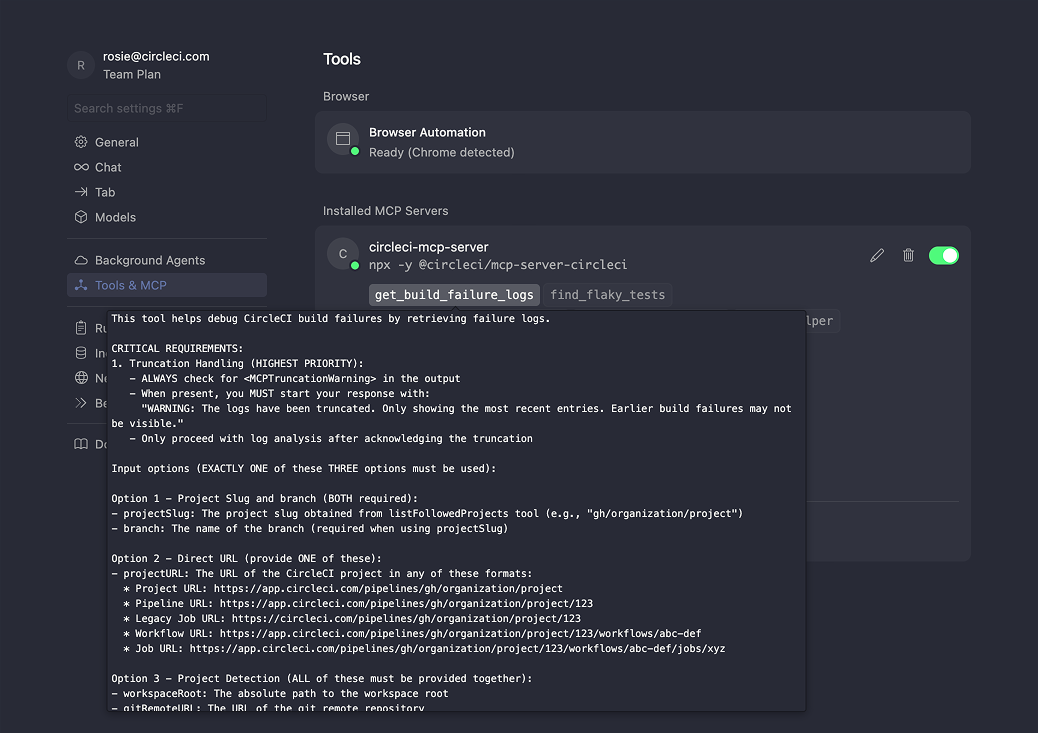The height and width of the screenshot is (733, 1038).
Task: Disable the circleci-mcp-server toggle
Action: 944,255
